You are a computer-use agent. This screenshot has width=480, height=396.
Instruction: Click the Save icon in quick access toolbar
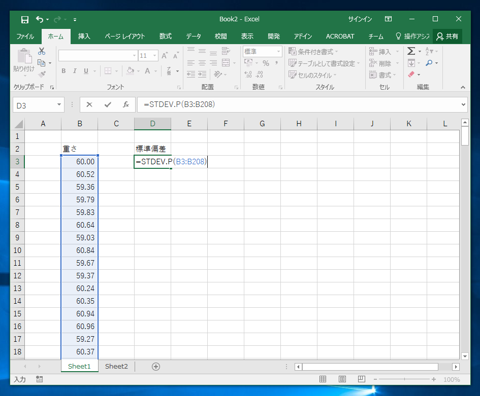click(x=25, y=20)
